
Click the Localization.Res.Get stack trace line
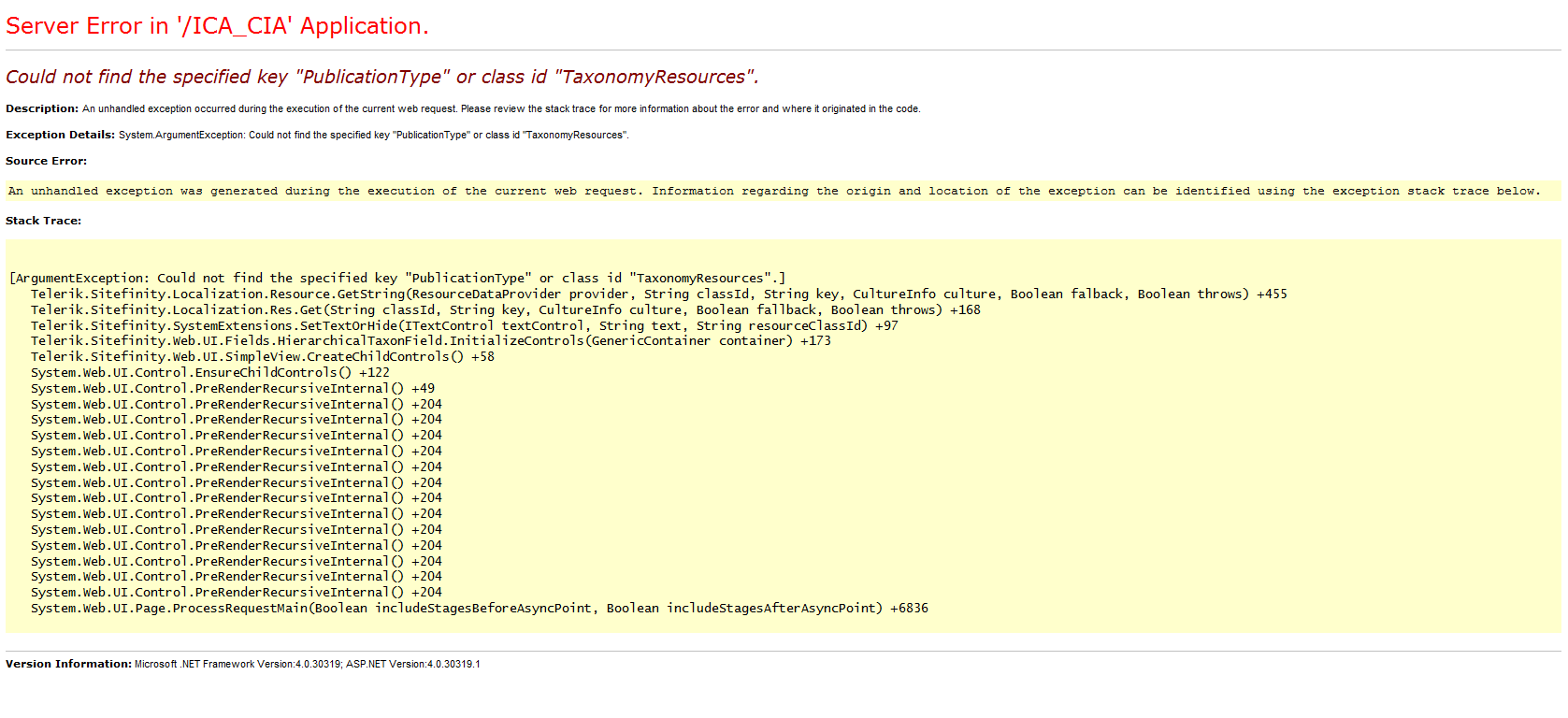coord(505,309)
